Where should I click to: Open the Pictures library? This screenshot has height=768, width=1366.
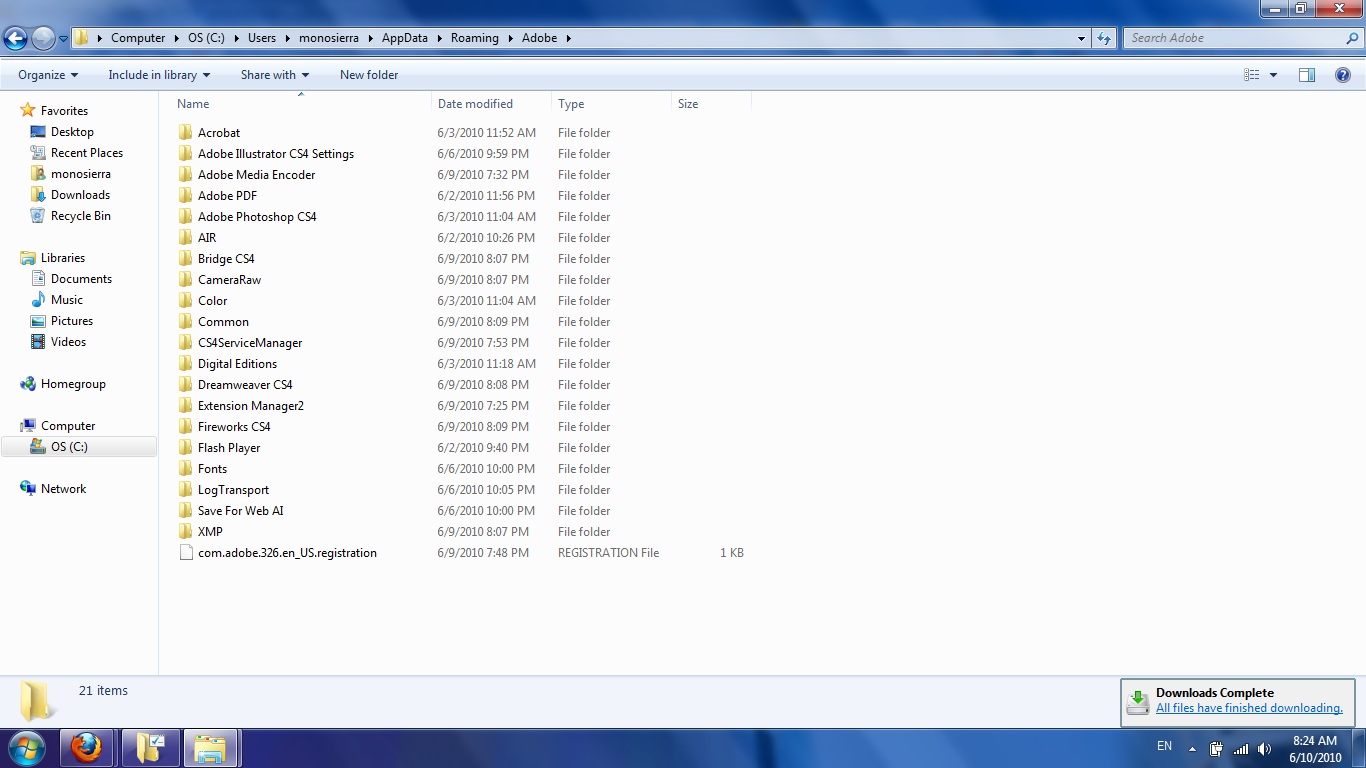click(72, 321)
